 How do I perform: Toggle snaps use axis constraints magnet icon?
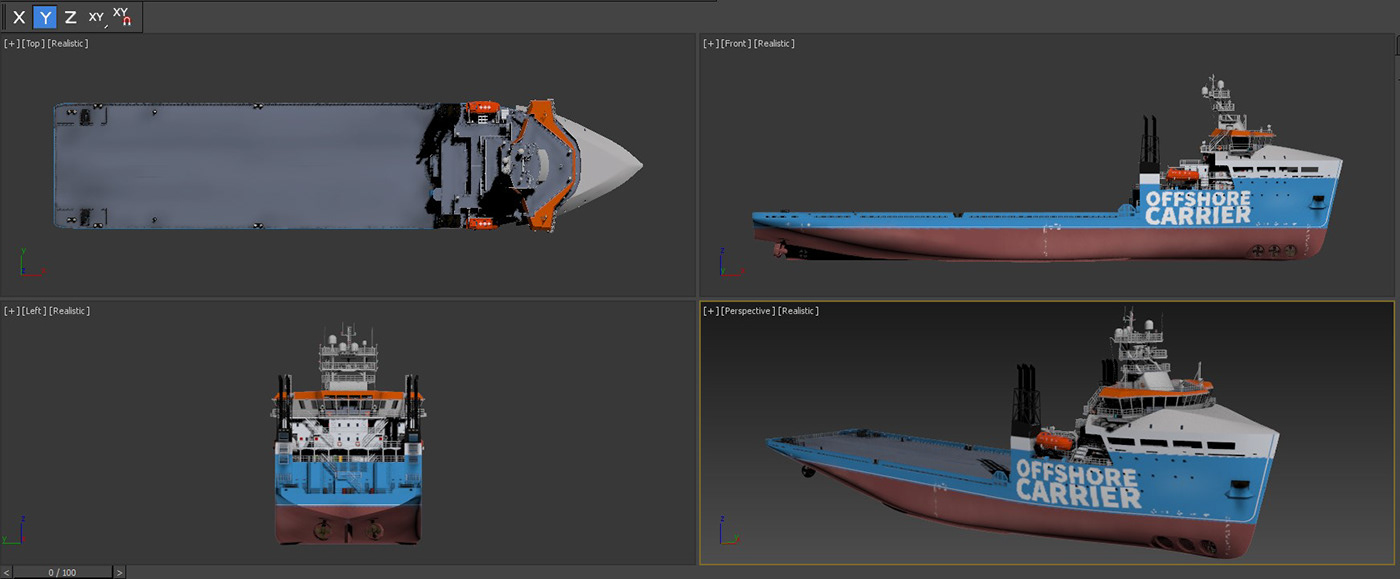point(122,17)
